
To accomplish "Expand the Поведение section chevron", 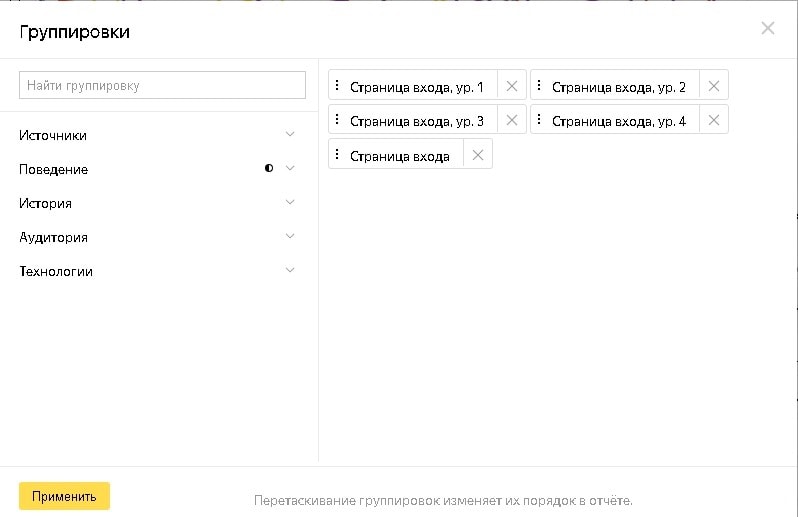I will pyautogui.click(x=290, y=169).
